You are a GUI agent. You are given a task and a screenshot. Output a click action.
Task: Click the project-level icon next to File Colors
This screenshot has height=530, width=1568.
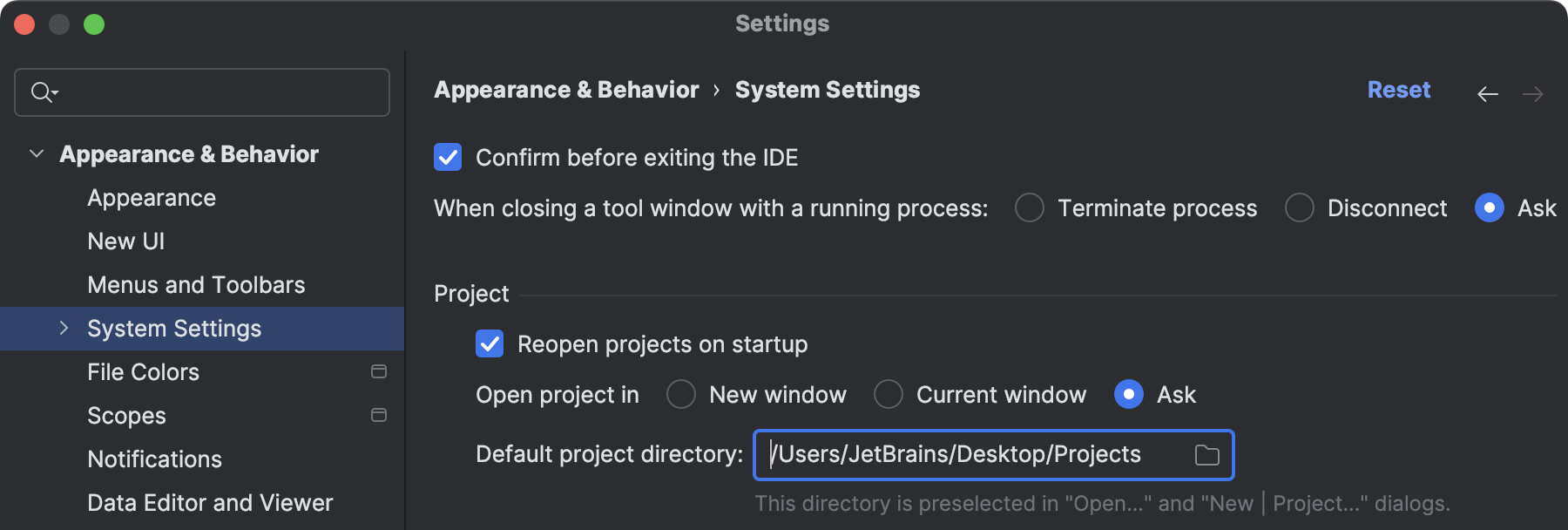(379, 372)
